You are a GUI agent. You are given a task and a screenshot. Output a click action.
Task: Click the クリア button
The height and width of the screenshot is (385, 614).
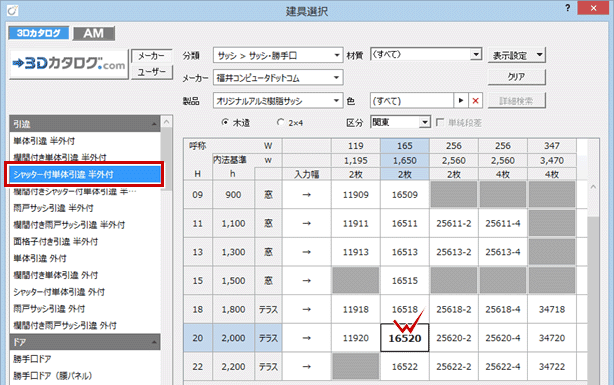516,77
